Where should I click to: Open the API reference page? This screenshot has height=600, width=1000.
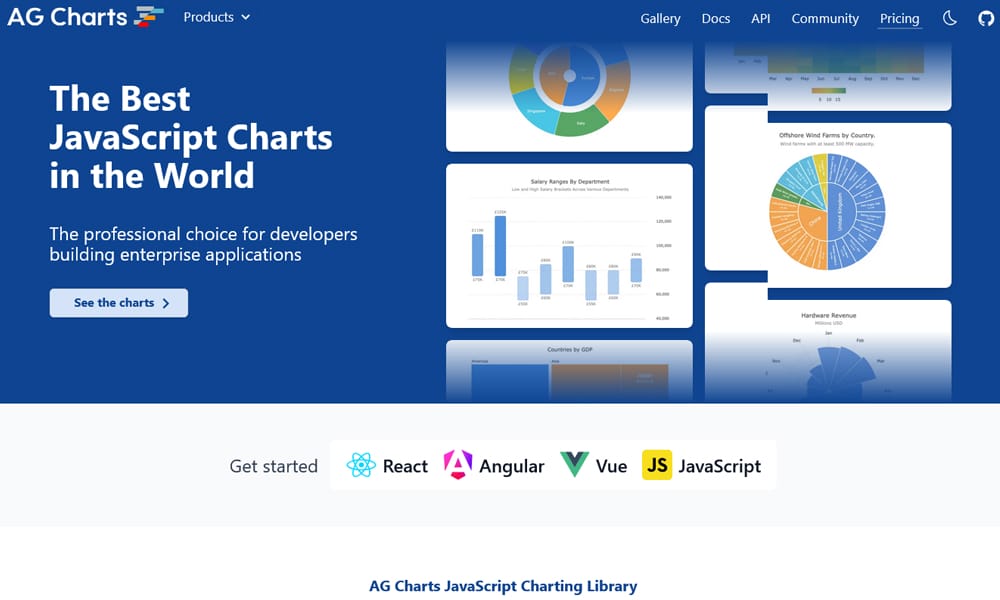761,18
